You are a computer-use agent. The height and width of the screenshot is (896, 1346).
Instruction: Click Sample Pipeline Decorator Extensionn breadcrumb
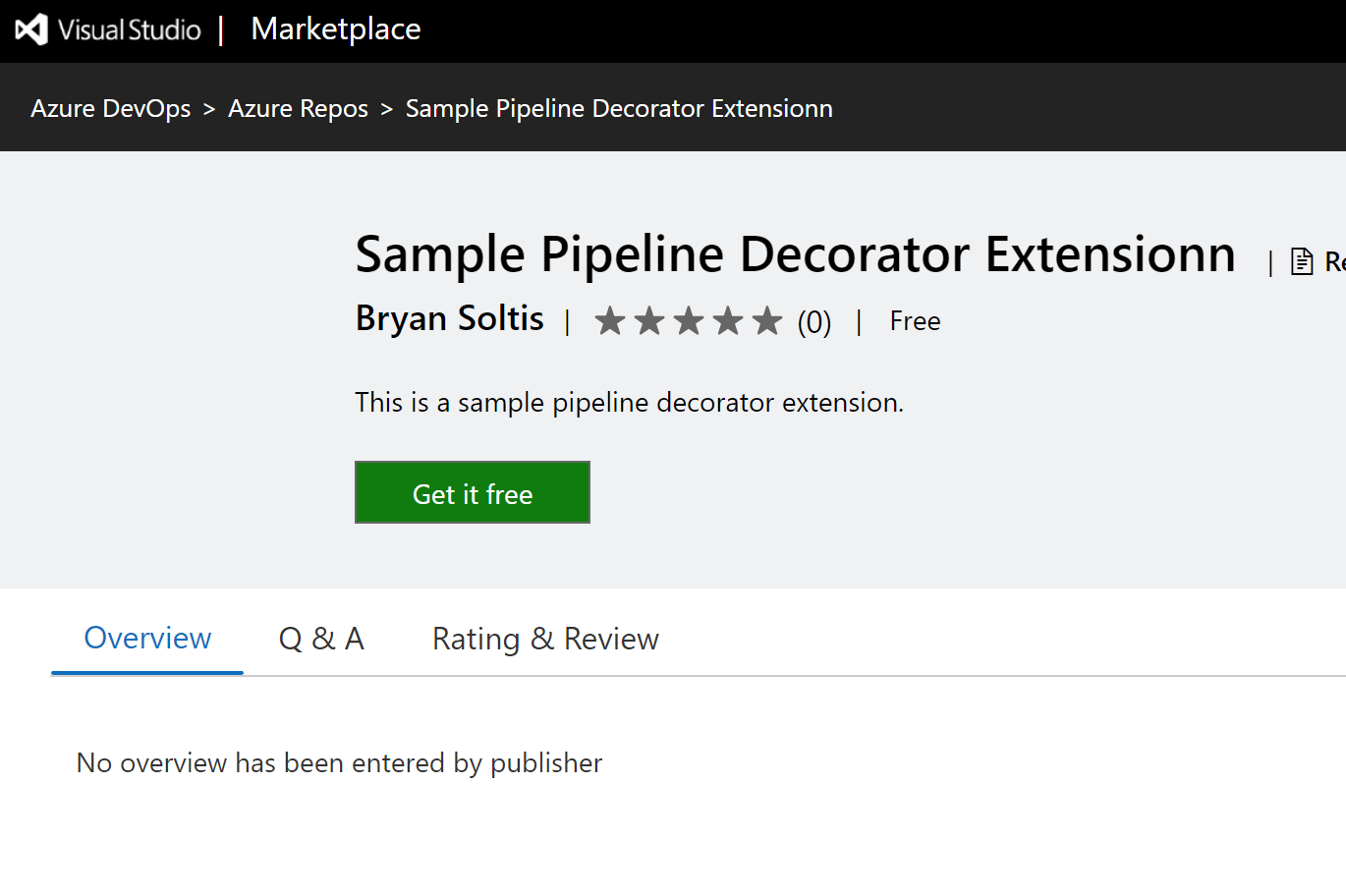click(x=618, y=108)
